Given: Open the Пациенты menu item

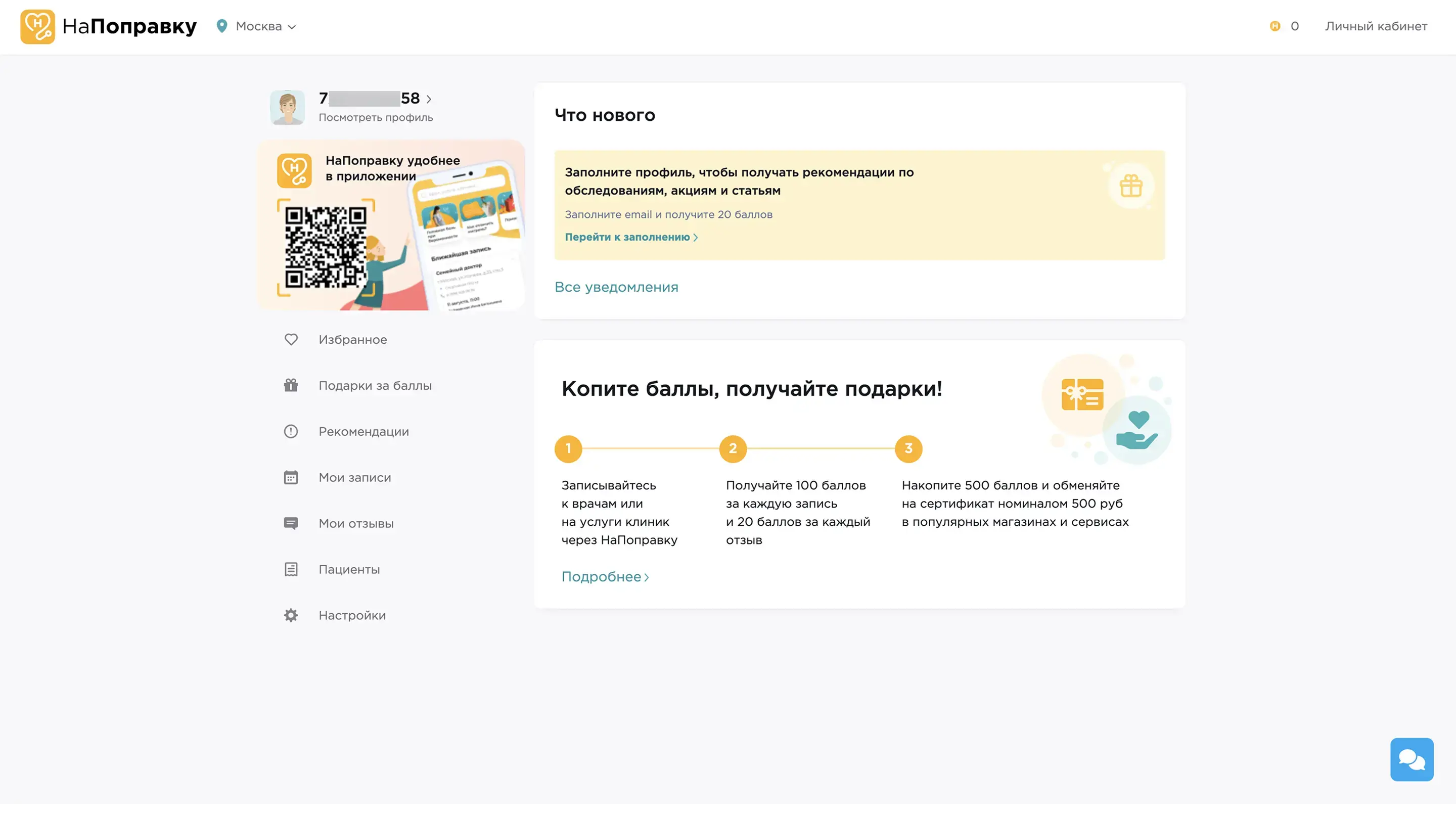Looking at the screenshot, I should tap(349, 569).
